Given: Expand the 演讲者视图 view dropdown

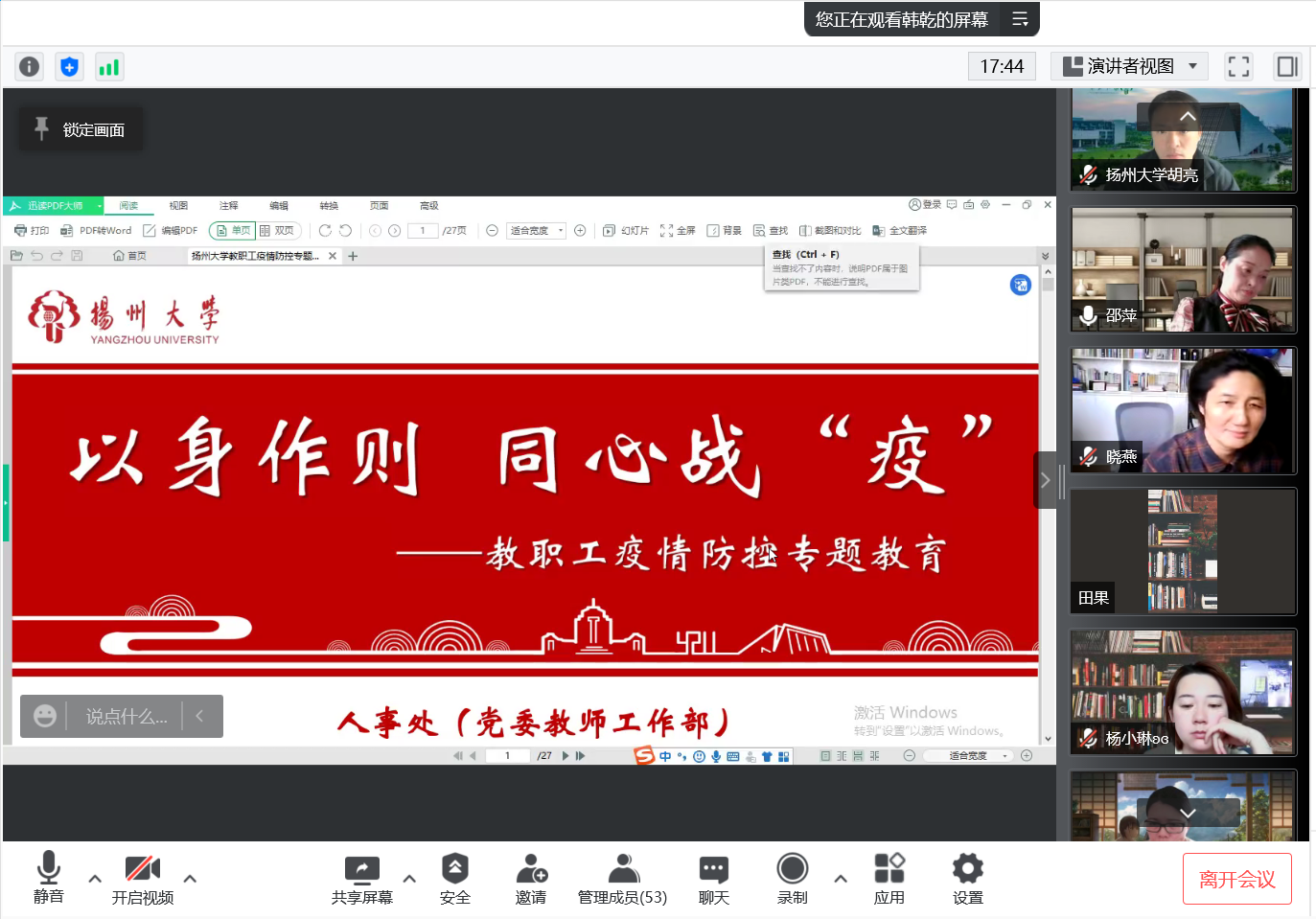Looking at the screenshot, I should [x=1192, y=66].
